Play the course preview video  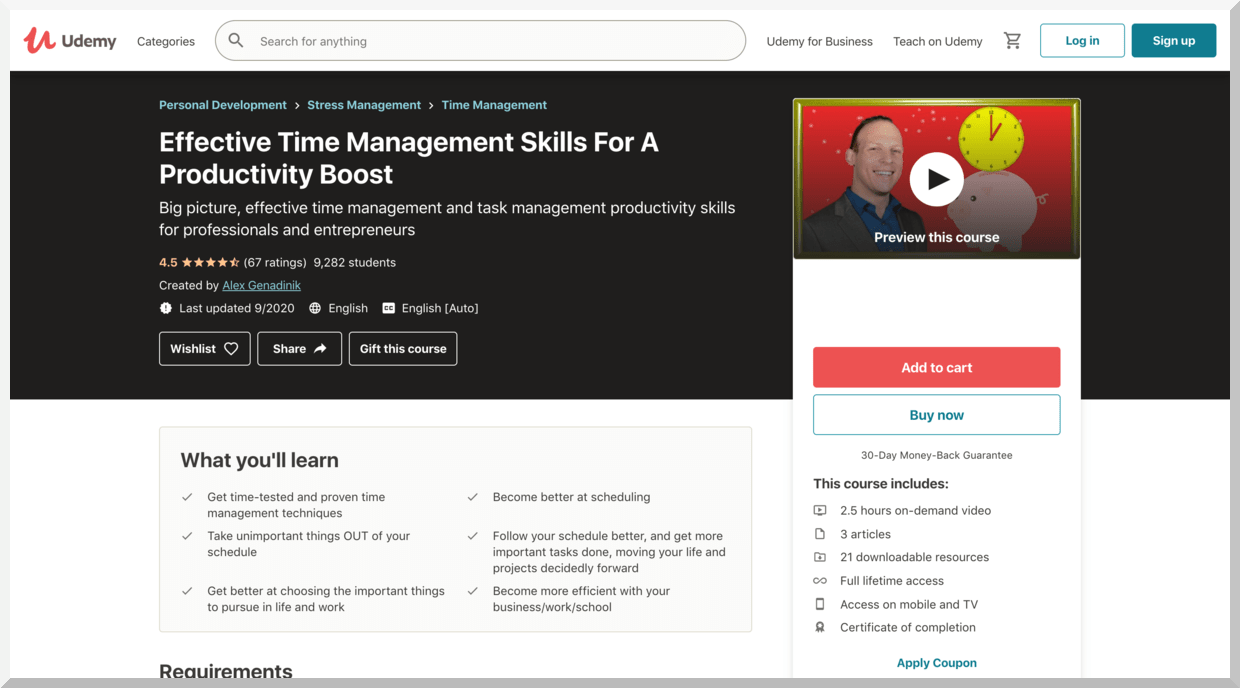click(x=936, y=179)
